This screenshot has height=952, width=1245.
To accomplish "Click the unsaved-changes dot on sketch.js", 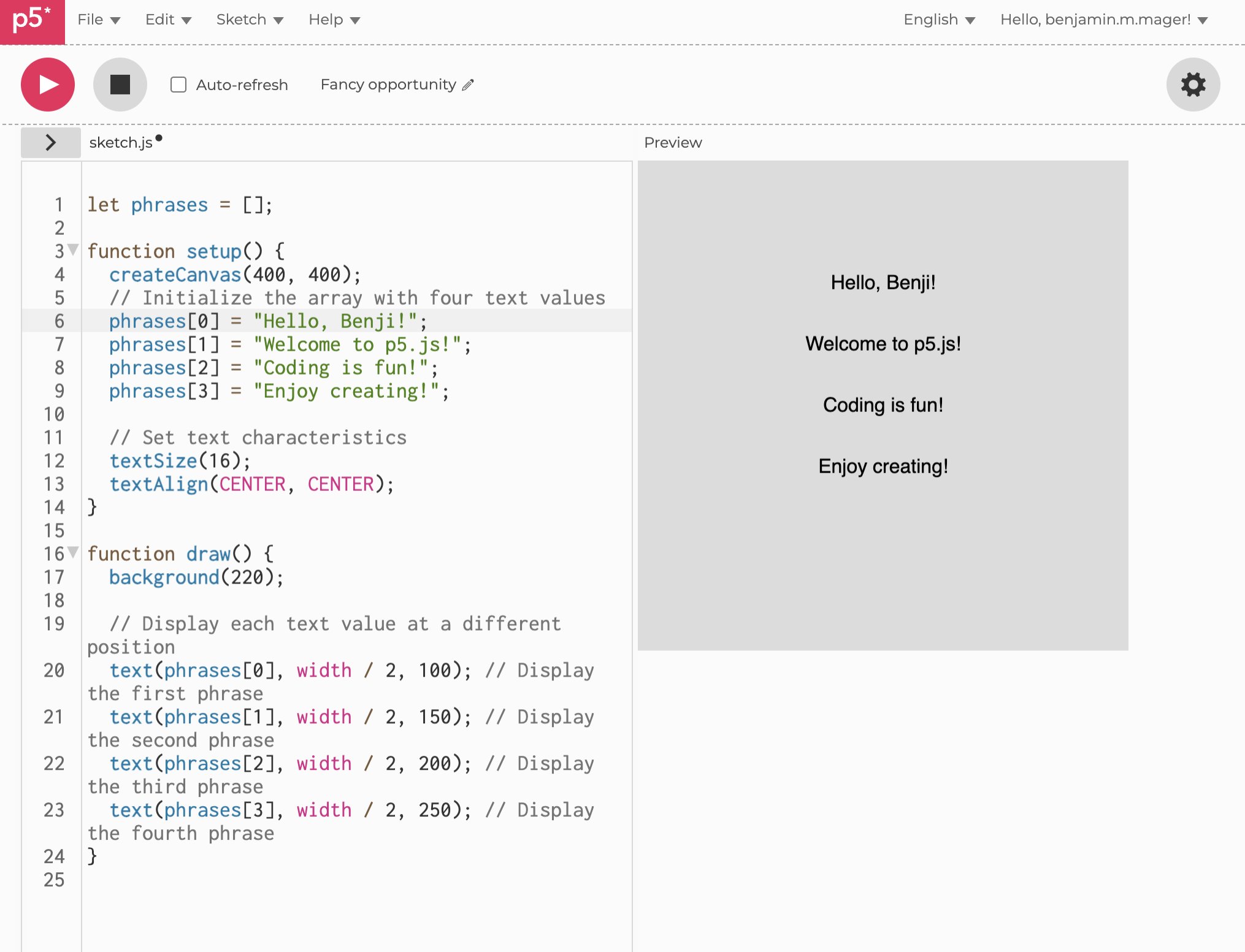I will (x=159, y=137).
